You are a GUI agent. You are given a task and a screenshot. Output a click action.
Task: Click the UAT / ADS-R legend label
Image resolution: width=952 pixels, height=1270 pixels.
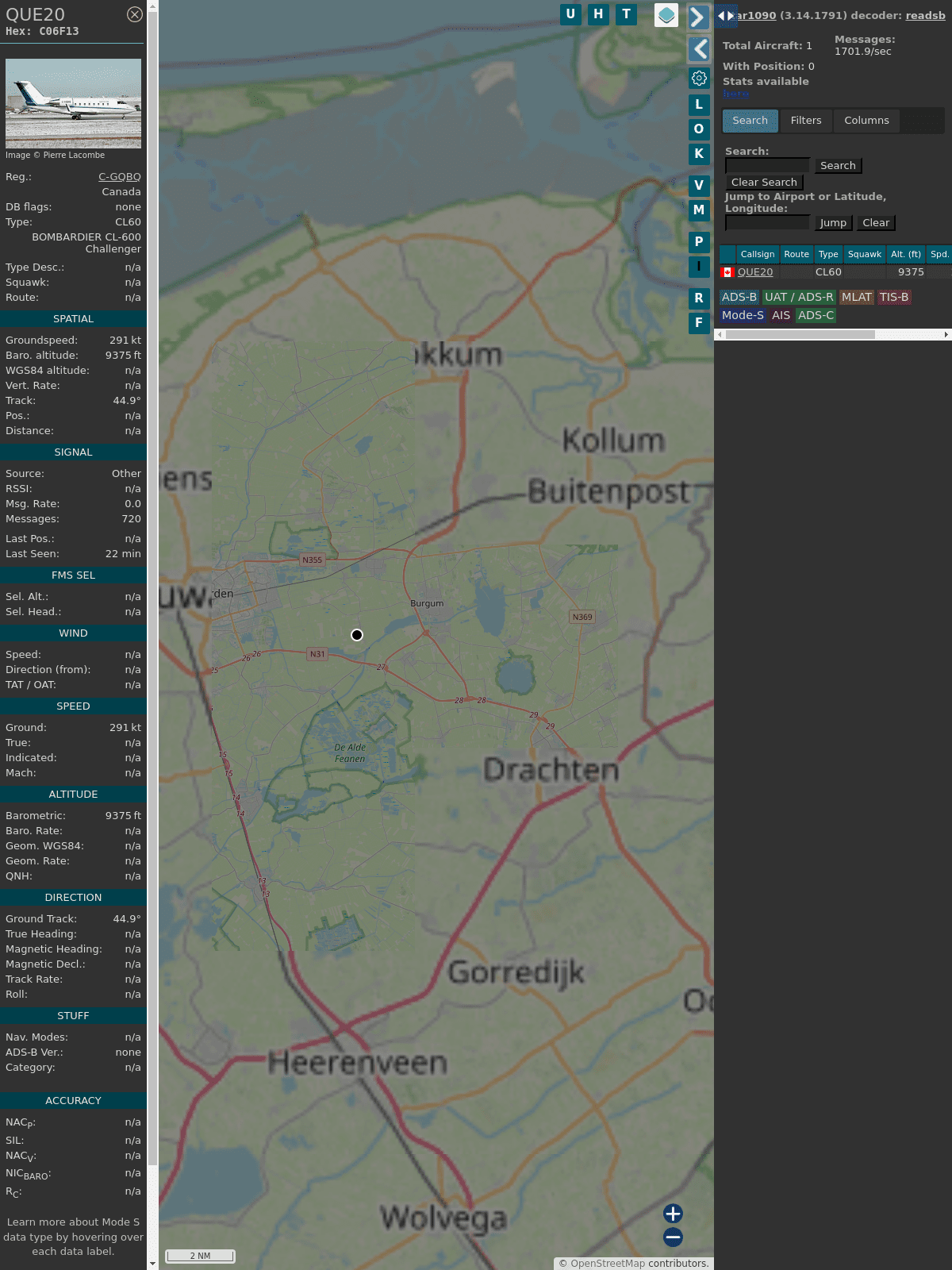pos(799,297)
